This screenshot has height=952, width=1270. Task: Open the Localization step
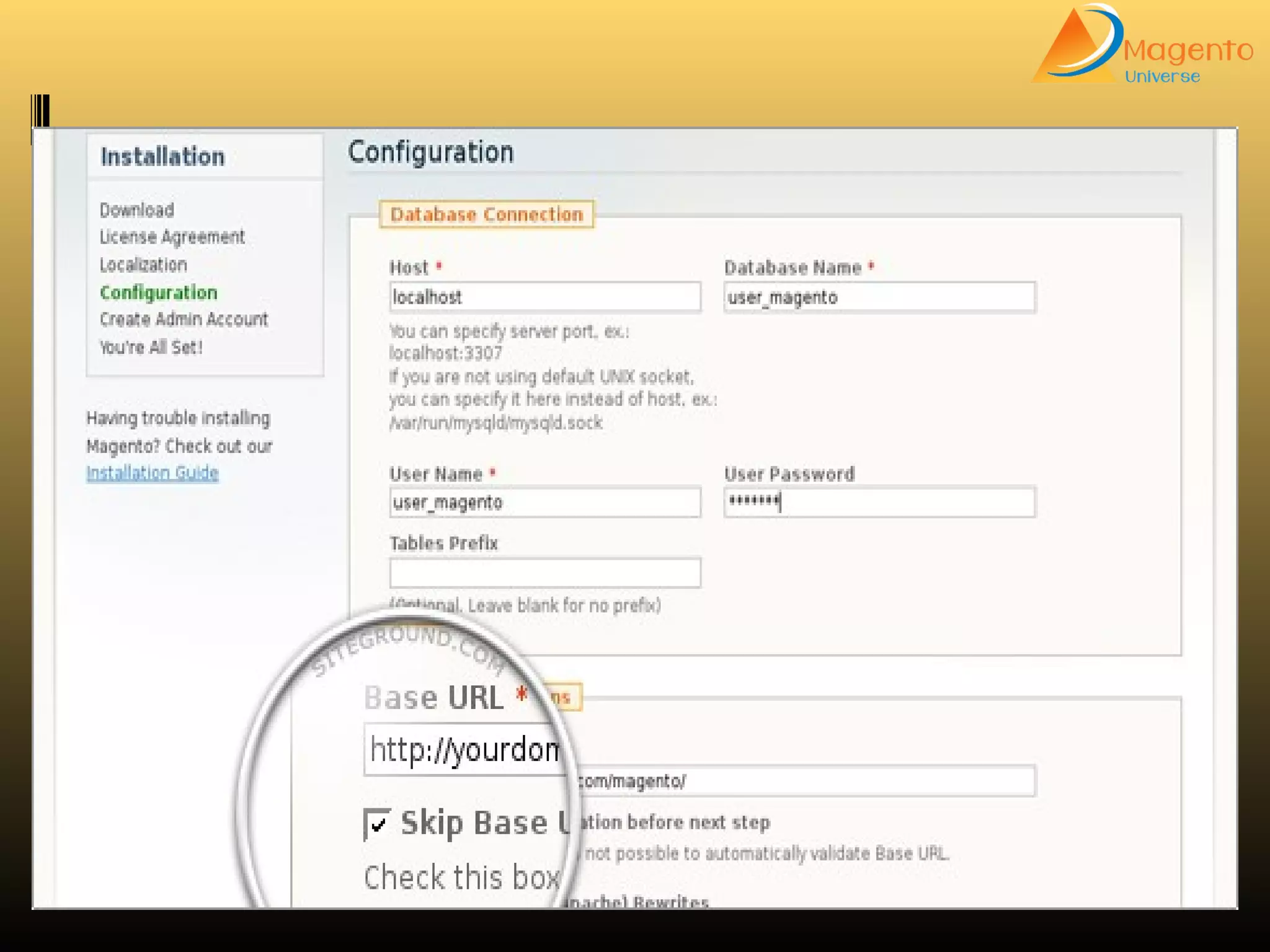click(143, 265)
